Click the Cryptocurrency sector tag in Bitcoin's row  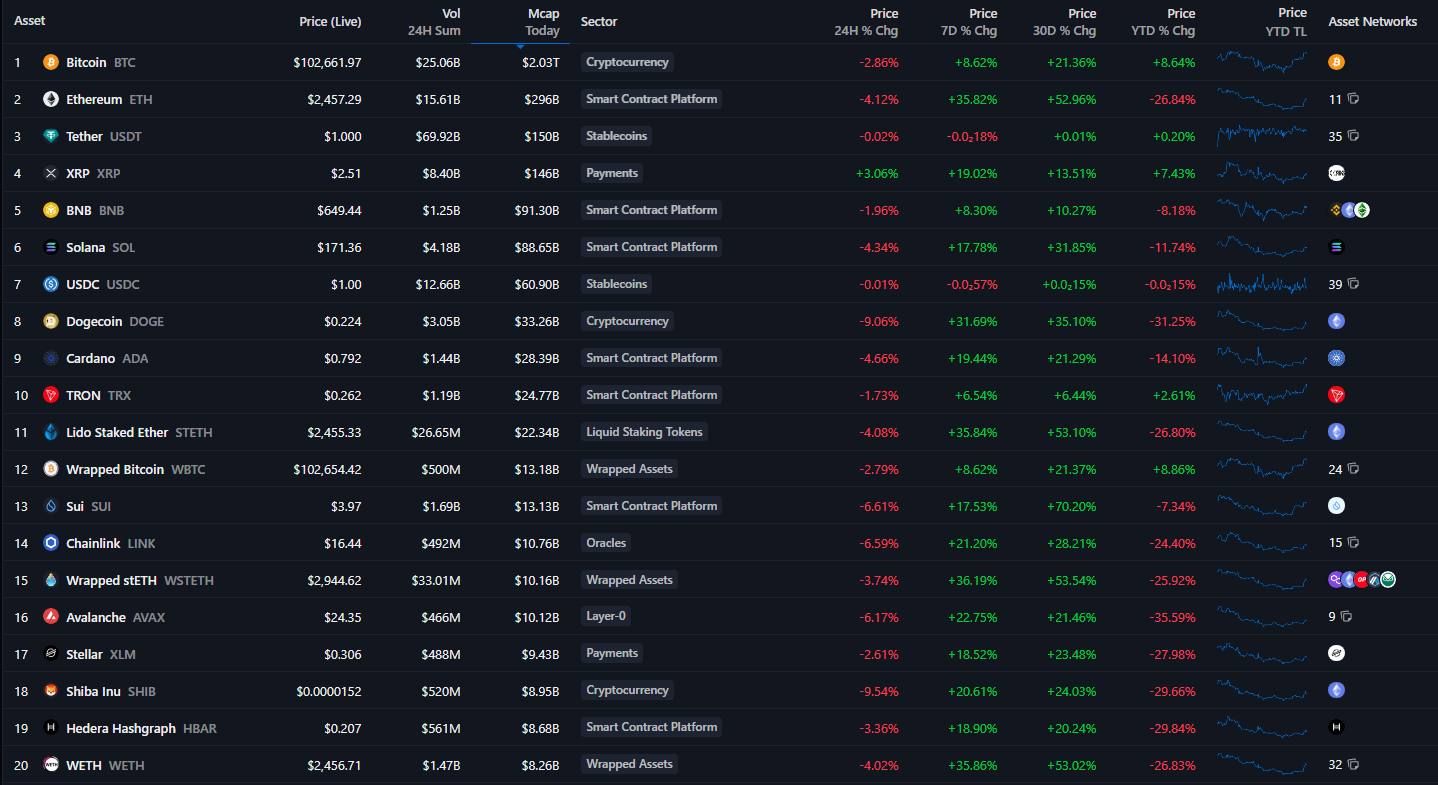[x=627, y=62]
